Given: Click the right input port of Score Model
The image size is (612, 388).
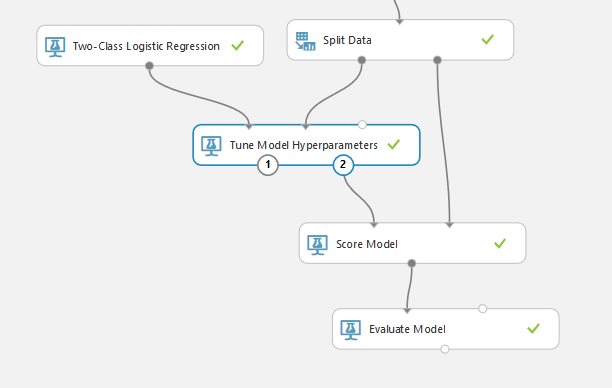Looking at the screenshot, I should (x=450, y=225).
